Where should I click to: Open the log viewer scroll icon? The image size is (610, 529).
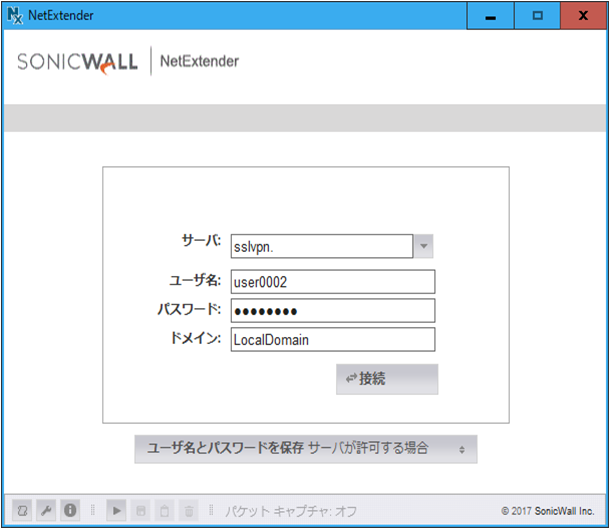tap(22, 510)
